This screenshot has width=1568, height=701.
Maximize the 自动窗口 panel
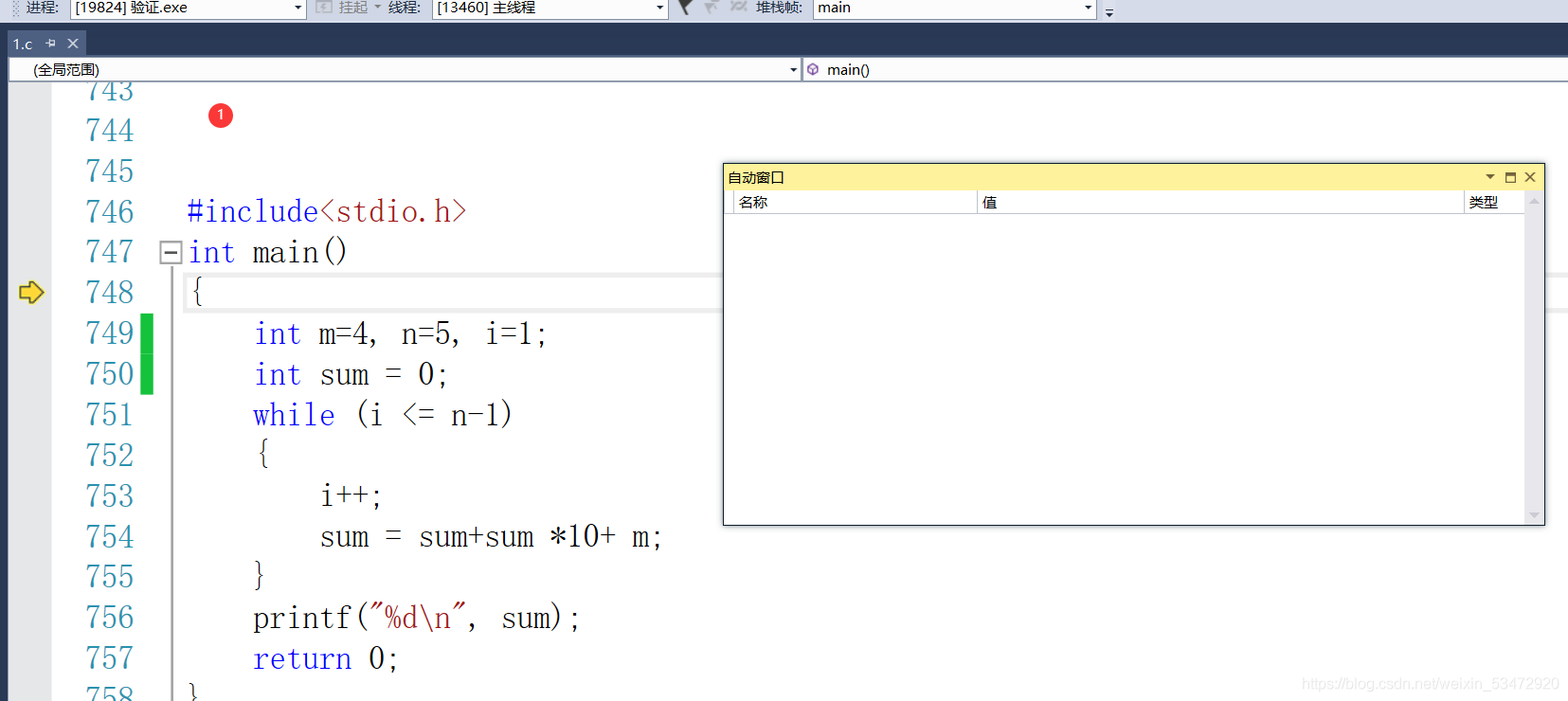1510,177
